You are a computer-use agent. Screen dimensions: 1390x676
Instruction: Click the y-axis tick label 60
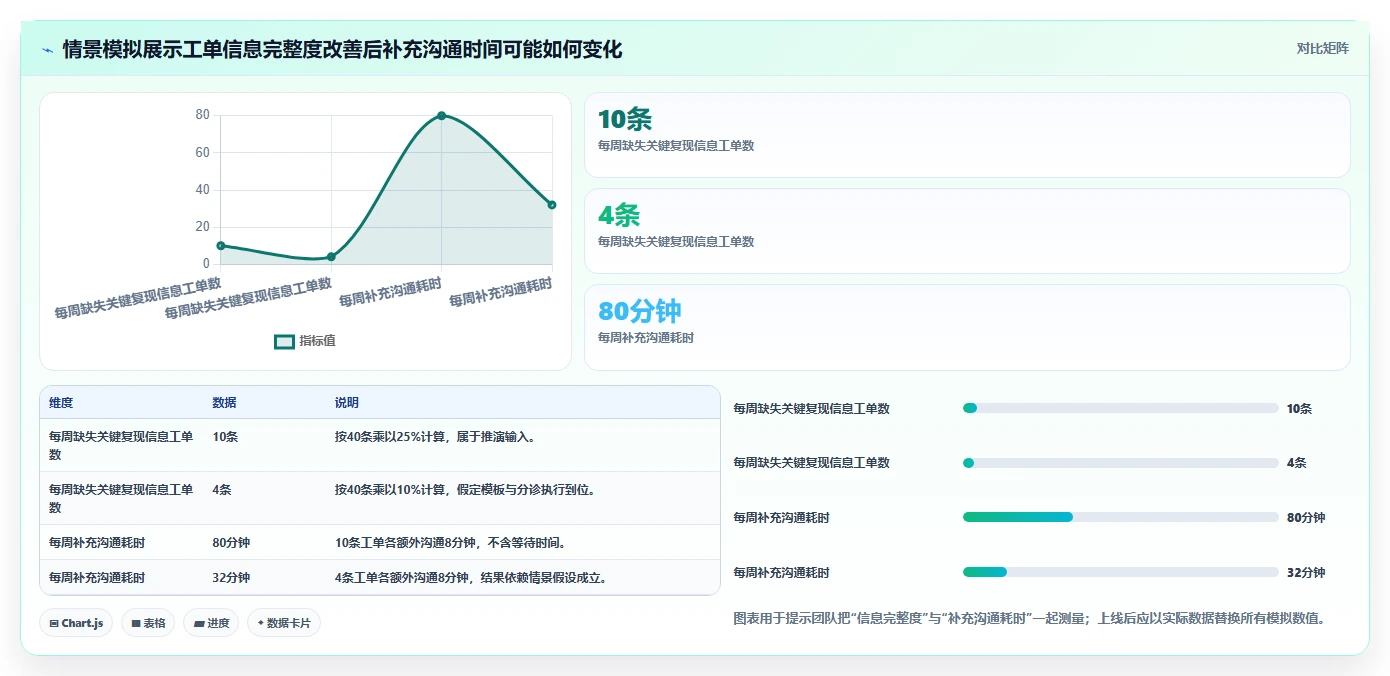[x=202, y=153]
